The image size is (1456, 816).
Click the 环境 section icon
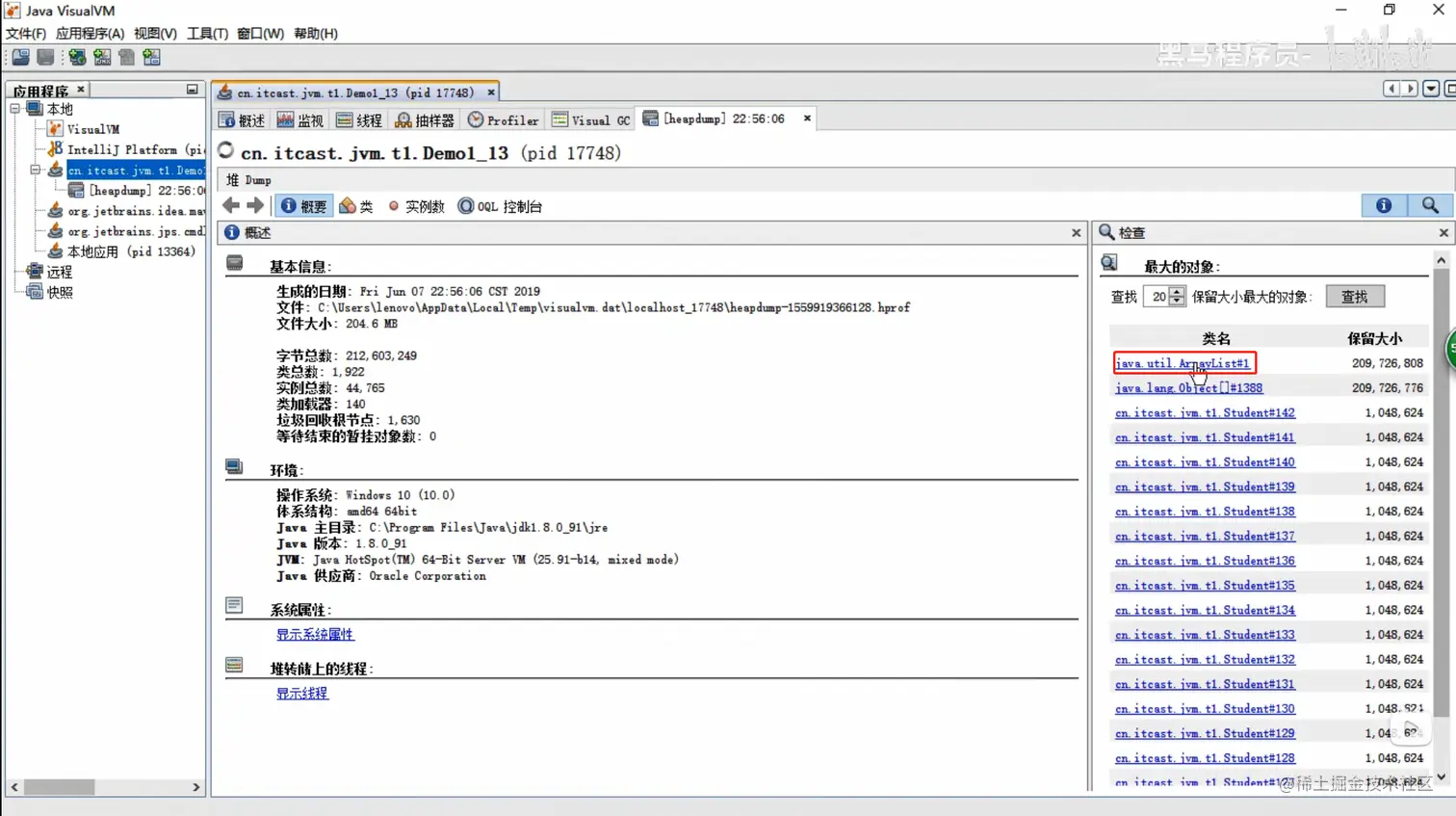(x=235, y=467)
